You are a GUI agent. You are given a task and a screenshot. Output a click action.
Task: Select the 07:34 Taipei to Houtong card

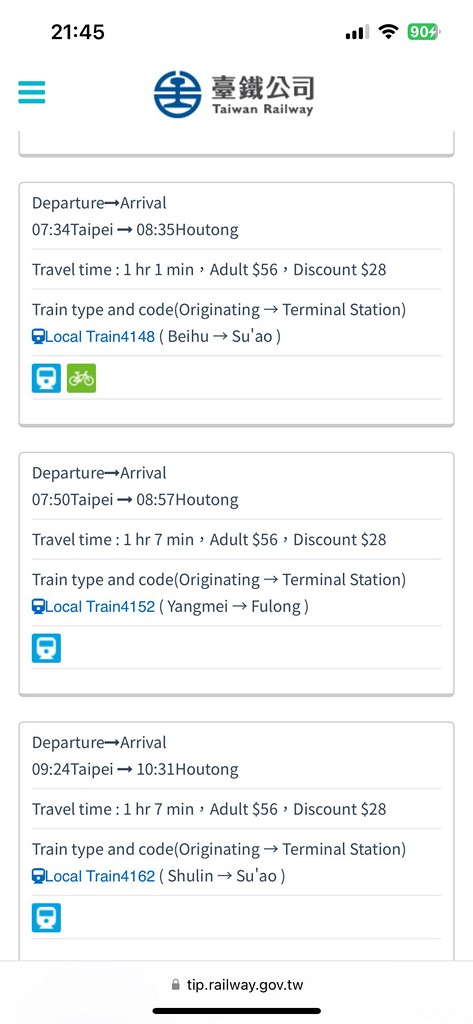(x=236, y=304)
